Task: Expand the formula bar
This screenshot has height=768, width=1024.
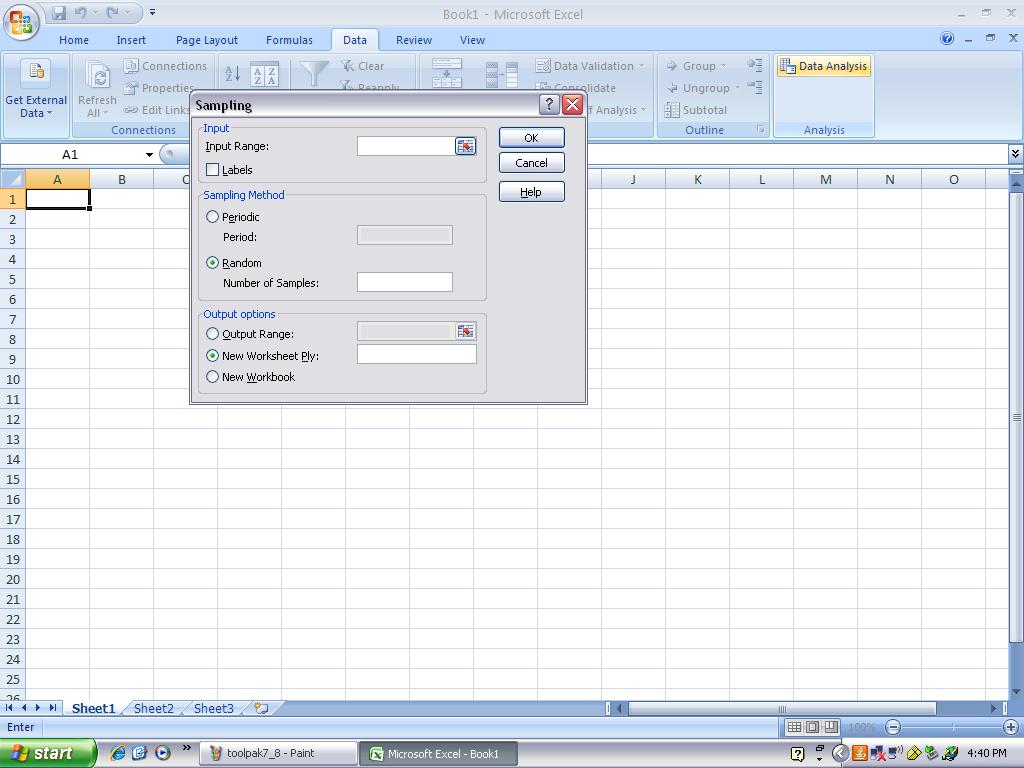Action: click(x=1015, y=154)
